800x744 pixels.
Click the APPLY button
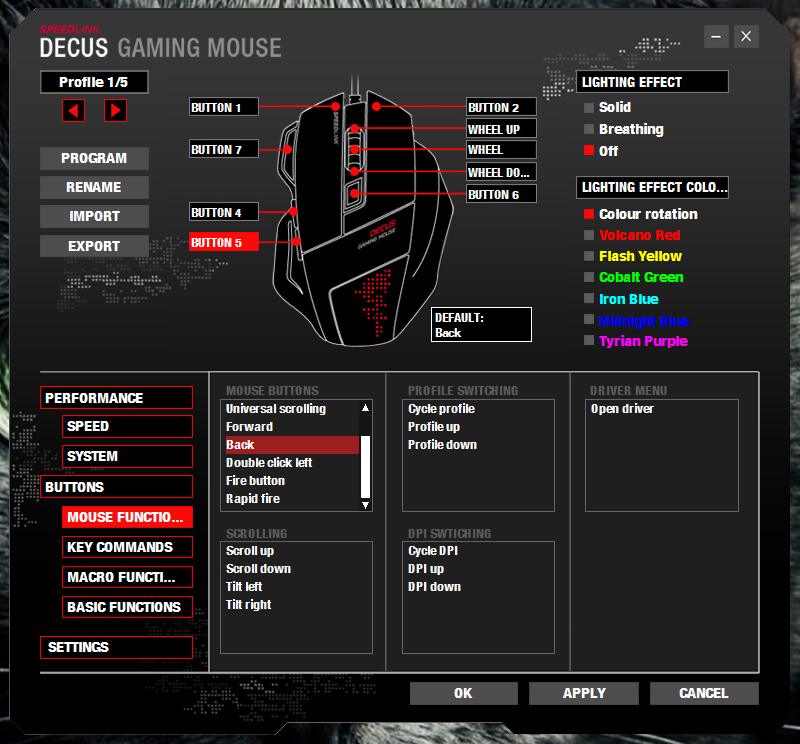point(583,693)
